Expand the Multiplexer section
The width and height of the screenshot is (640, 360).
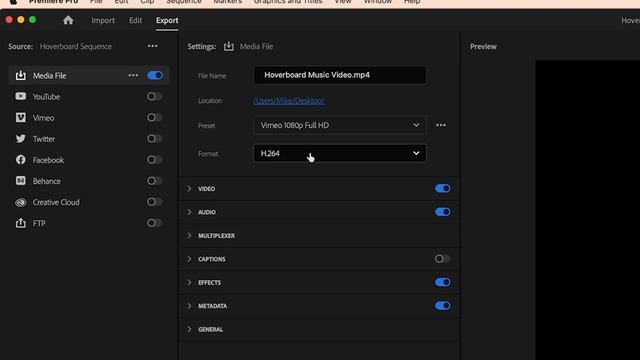pos(189,236)
